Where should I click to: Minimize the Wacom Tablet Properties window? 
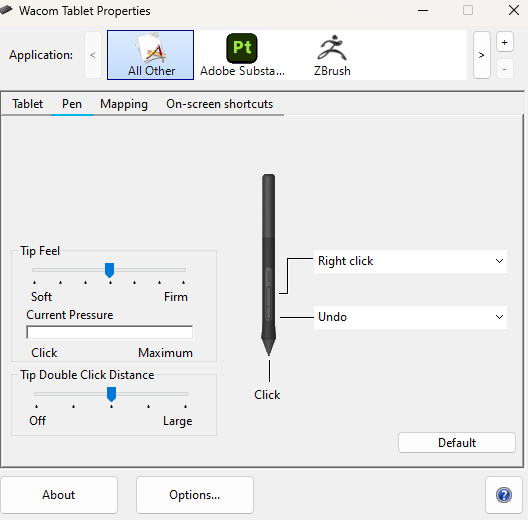point(423,10)
